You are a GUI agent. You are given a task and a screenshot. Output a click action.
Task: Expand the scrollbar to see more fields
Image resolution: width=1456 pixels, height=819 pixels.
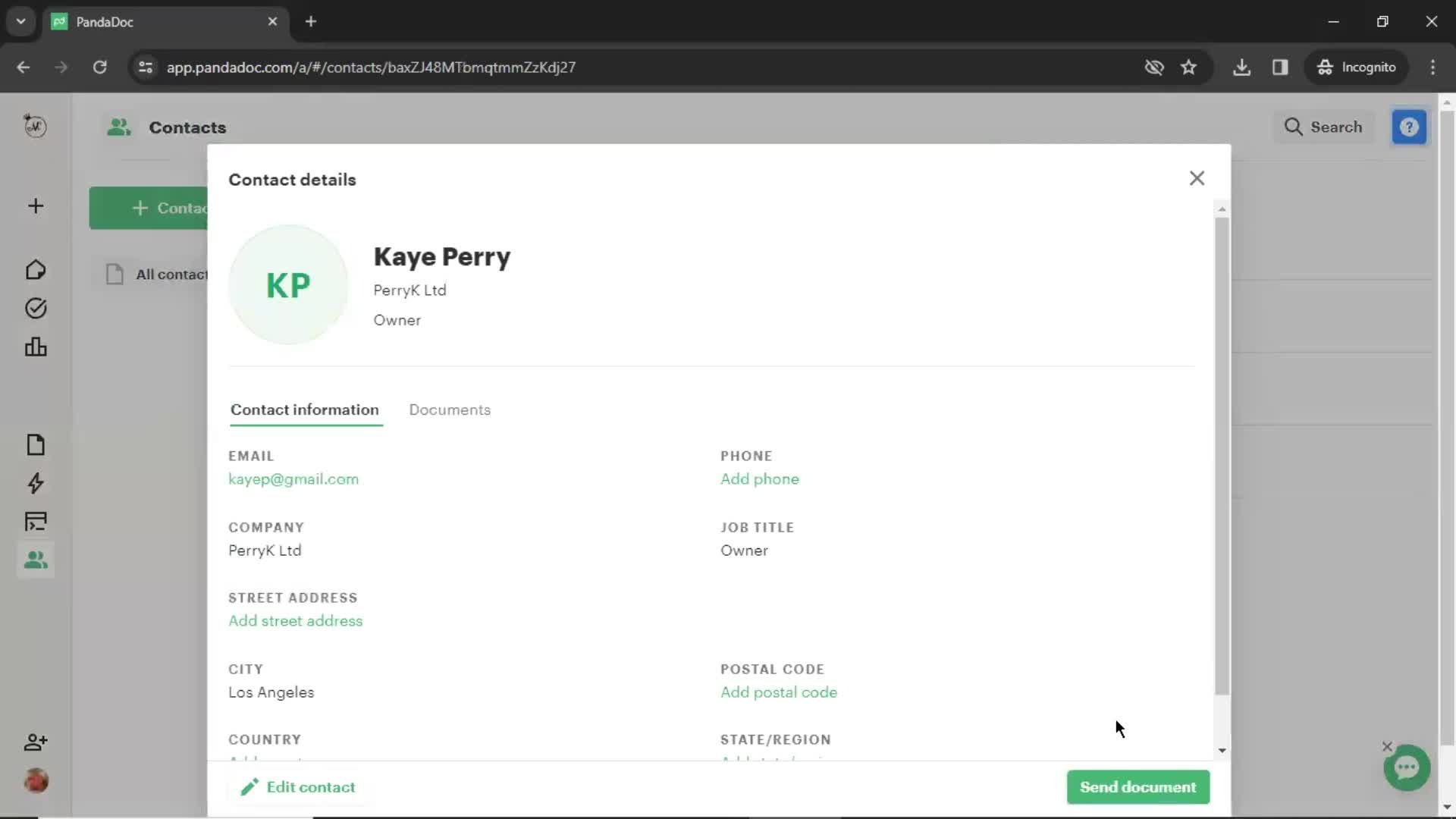coord(1221,749)
